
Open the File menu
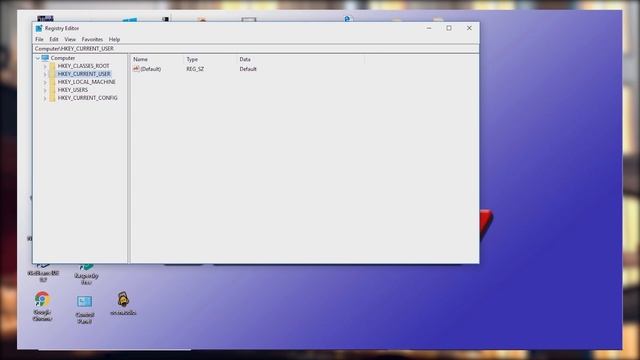click(x=39, y=40)
